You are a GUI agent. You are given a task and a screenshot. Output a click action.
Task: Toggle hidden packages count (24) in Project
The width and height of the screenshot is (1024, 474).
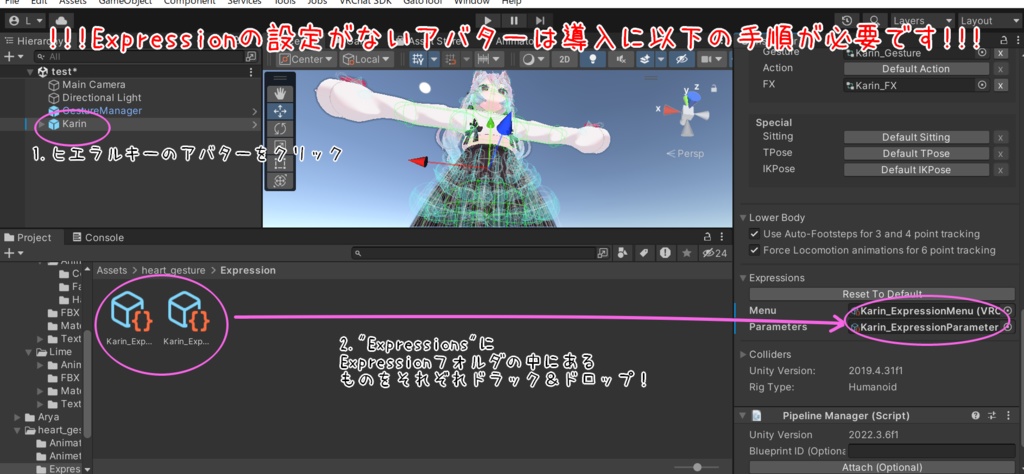coord(714,253)
